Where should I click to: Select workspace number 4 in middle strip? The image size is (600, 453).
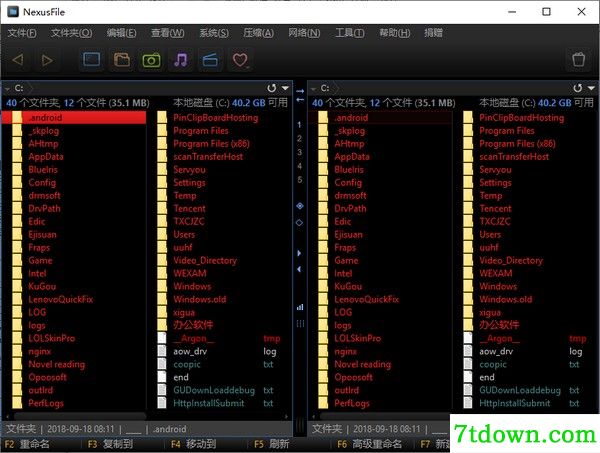(300, 166)
